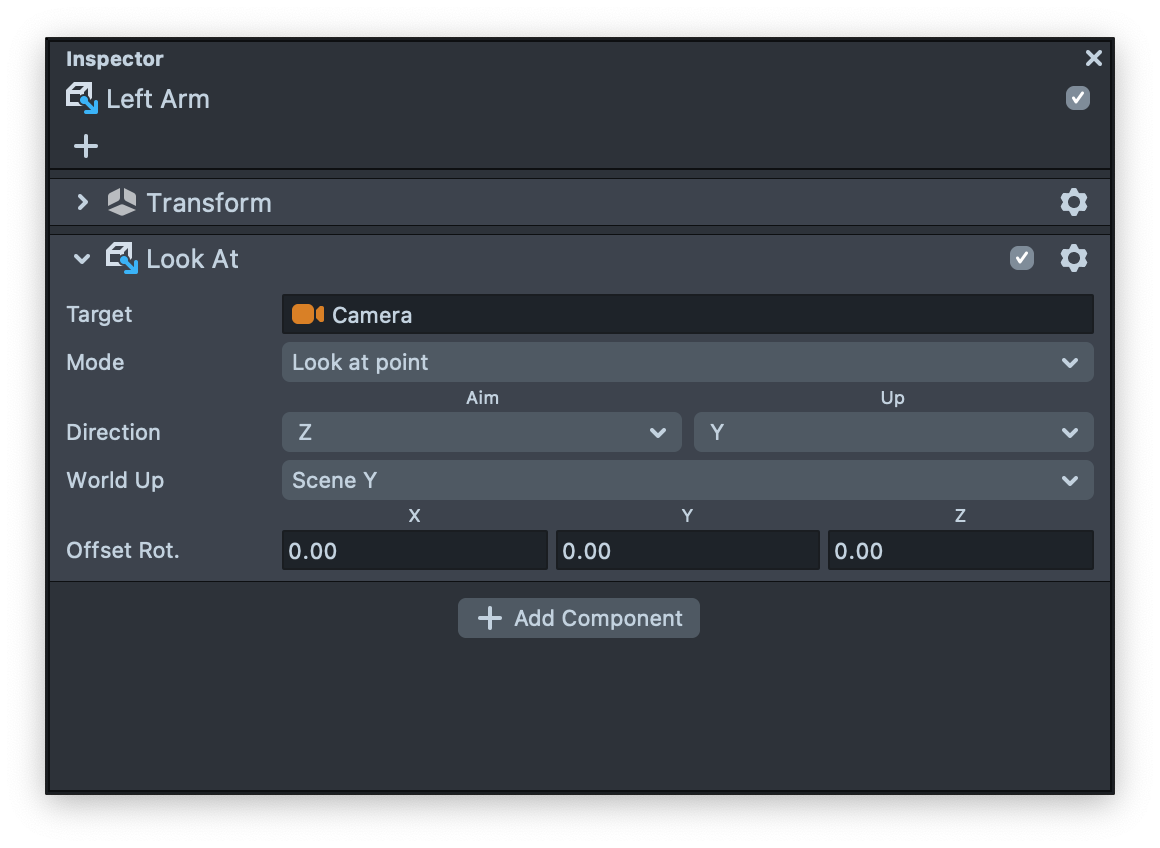Open Transform component gear settings
Viewport: 1160px width, 848px height.
coord(1073,202)
